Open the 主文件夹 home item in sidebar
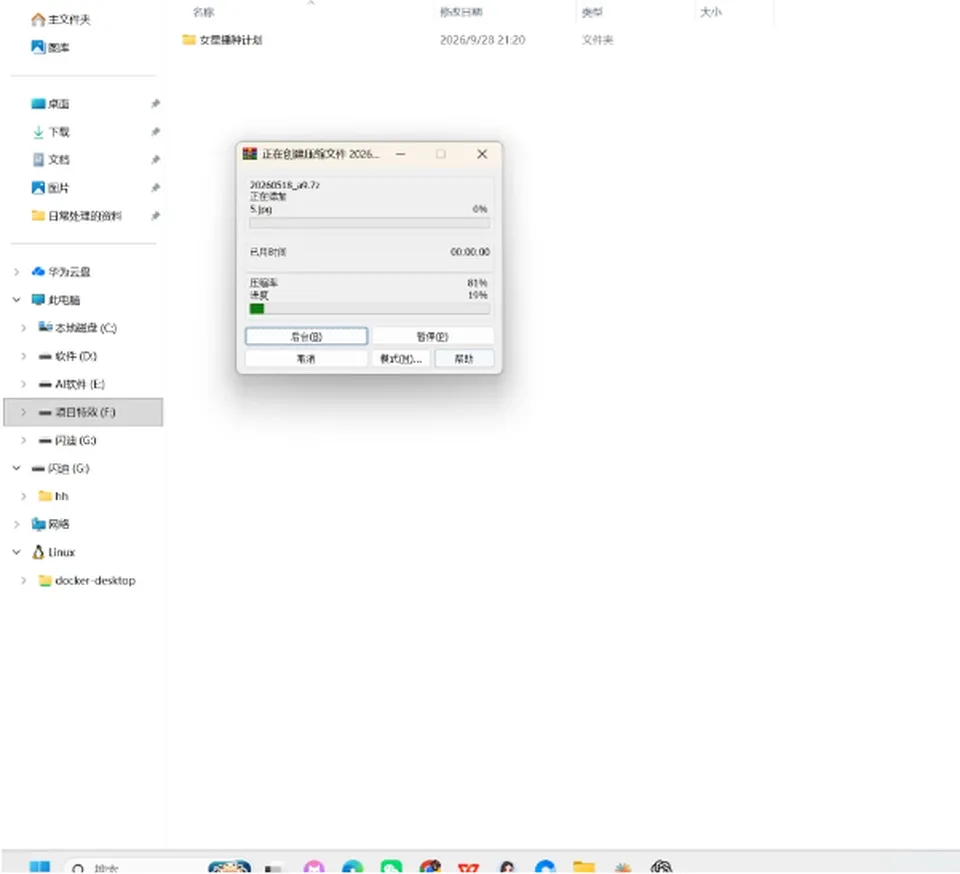The image size is (960, 874). point(61,20)
